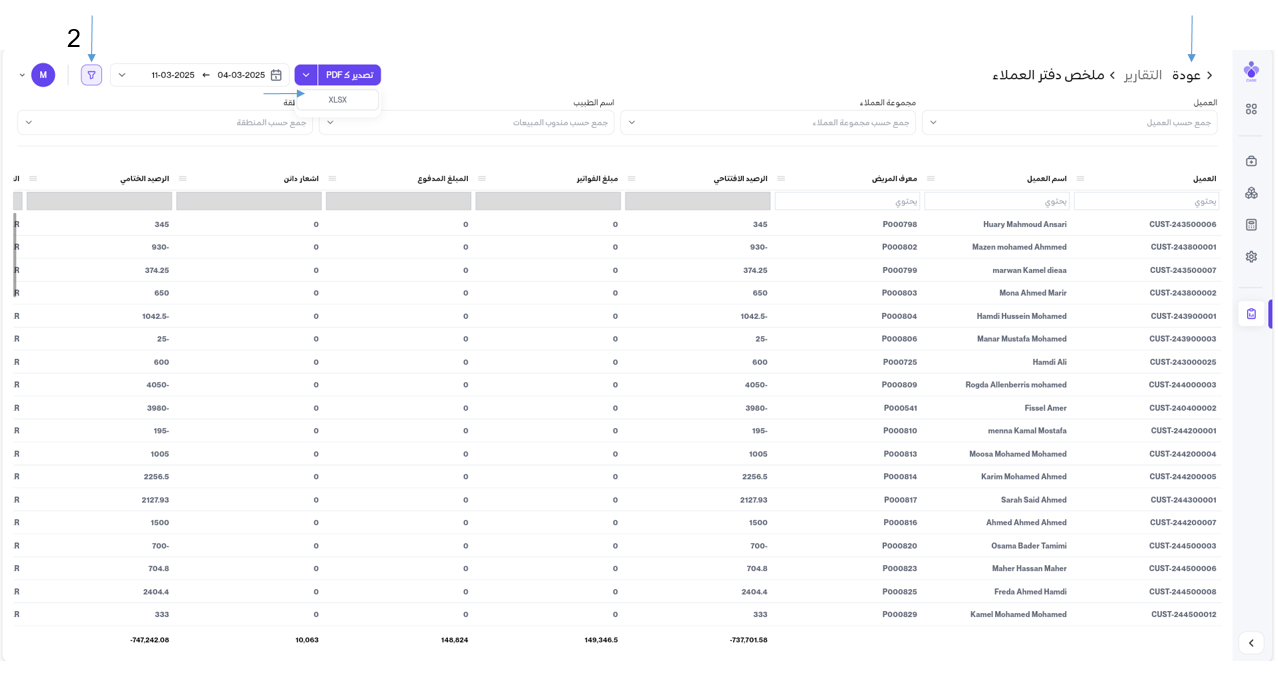Click the العميل column filter input
1278x685 pixels.
[1146, 201]
